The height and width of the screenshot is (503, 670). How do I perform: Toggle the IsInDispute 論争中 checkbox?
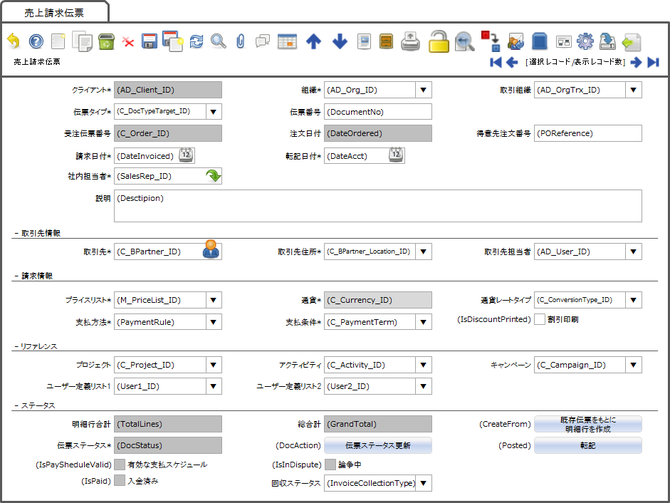tap(330, 465)
